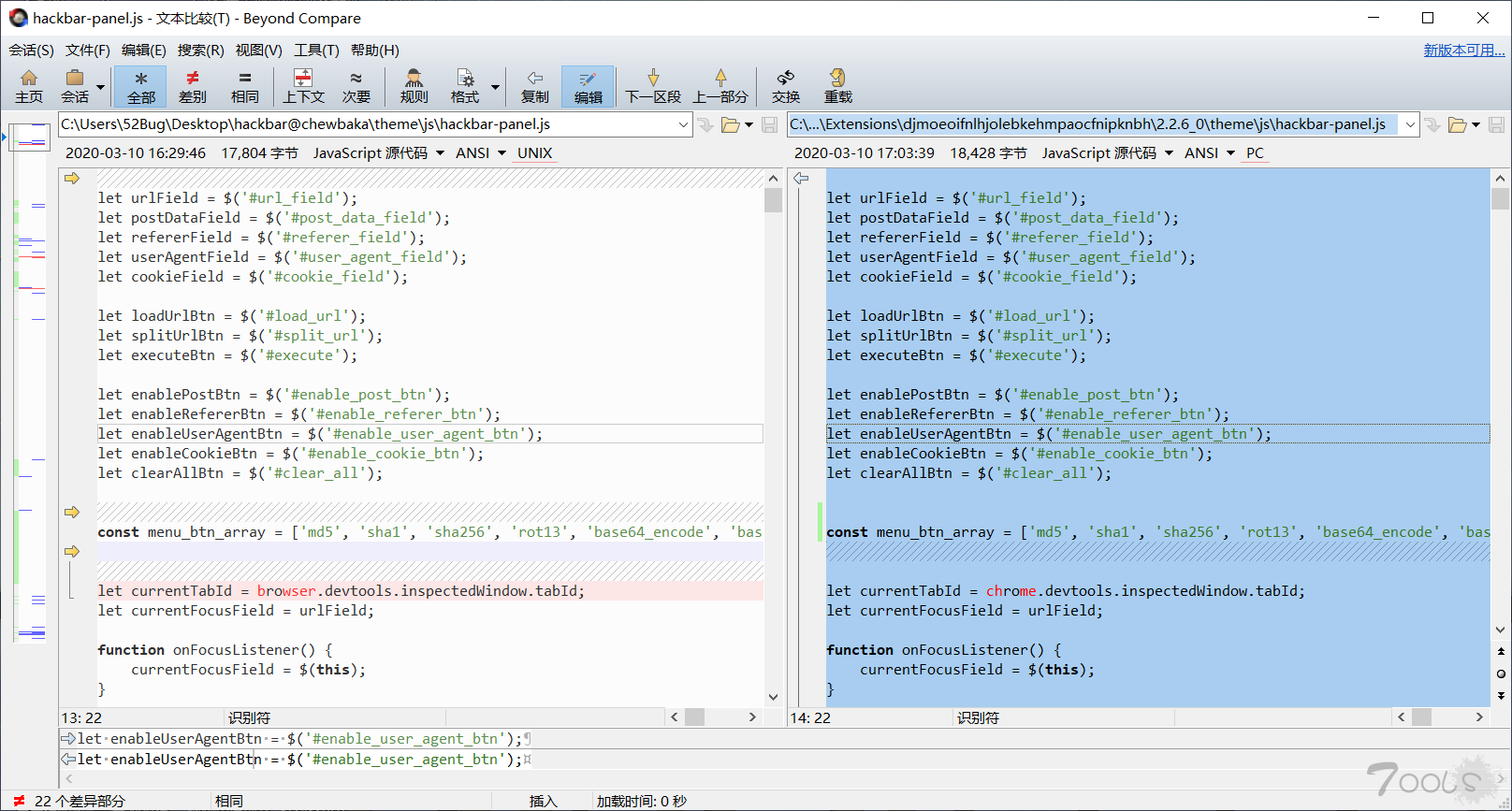Click left pane UNIX line-ending label
Viewport: 1512px width, 811px height.
534,152
